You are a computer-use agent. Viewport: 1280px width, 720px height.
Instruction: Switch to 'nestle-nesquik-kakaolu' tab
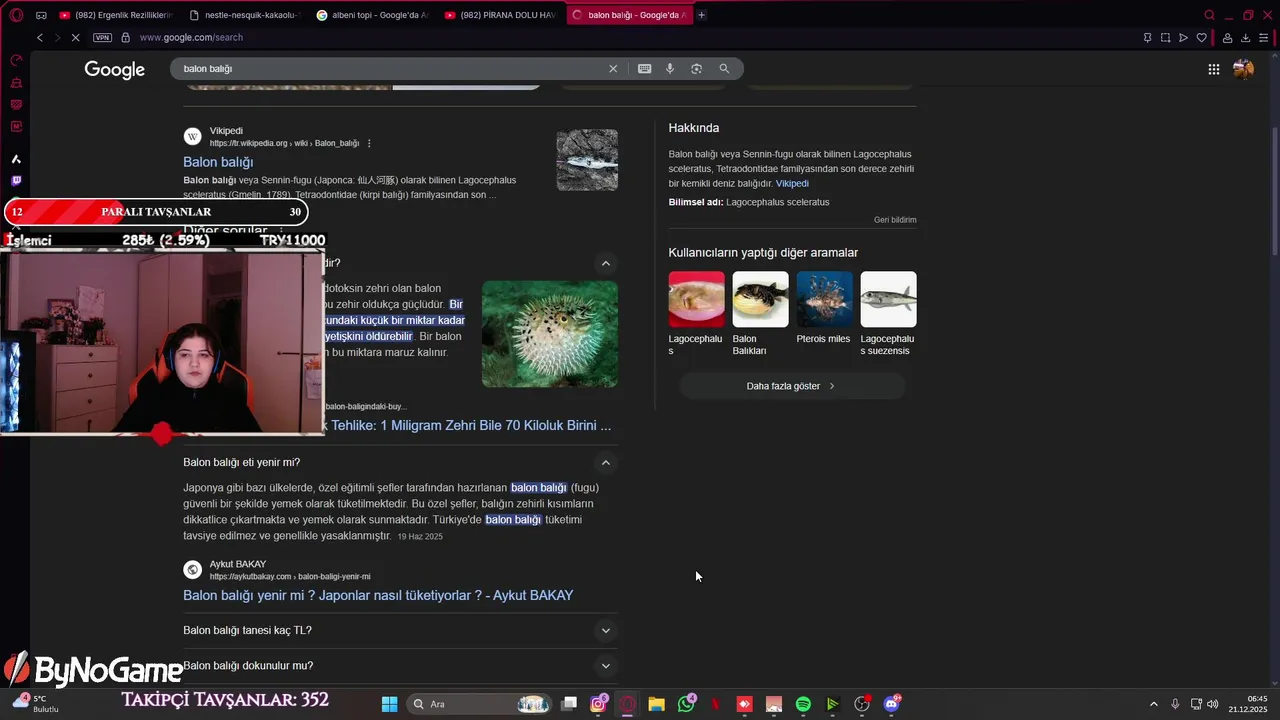coord(243,15)
